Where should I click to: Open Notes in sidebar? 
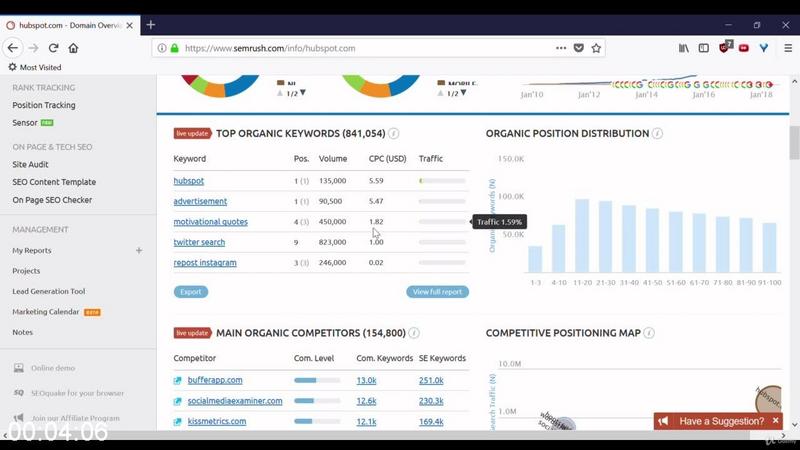coord(22,332)
